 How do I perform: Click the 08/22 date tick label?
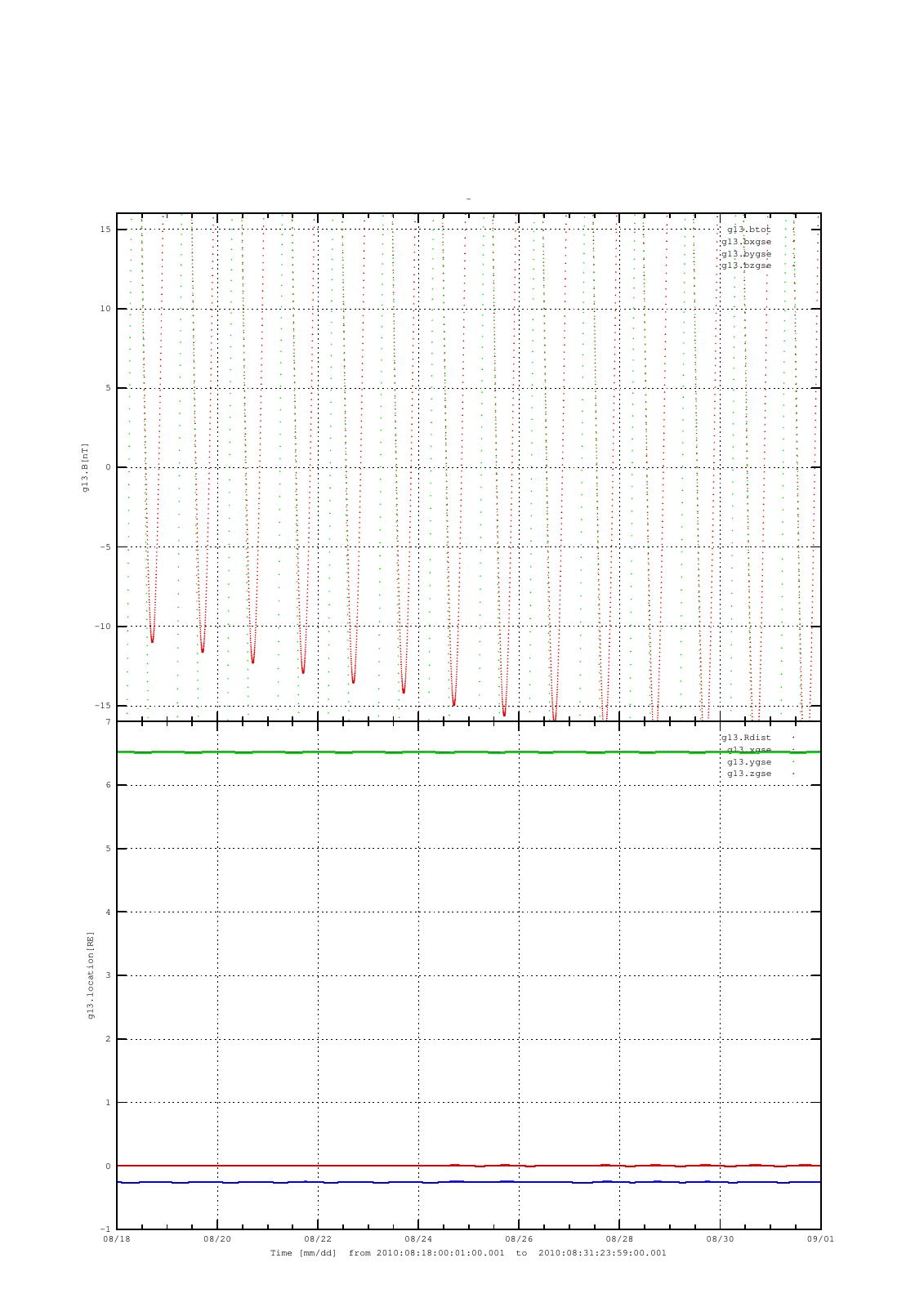[x=318, y=1238]
